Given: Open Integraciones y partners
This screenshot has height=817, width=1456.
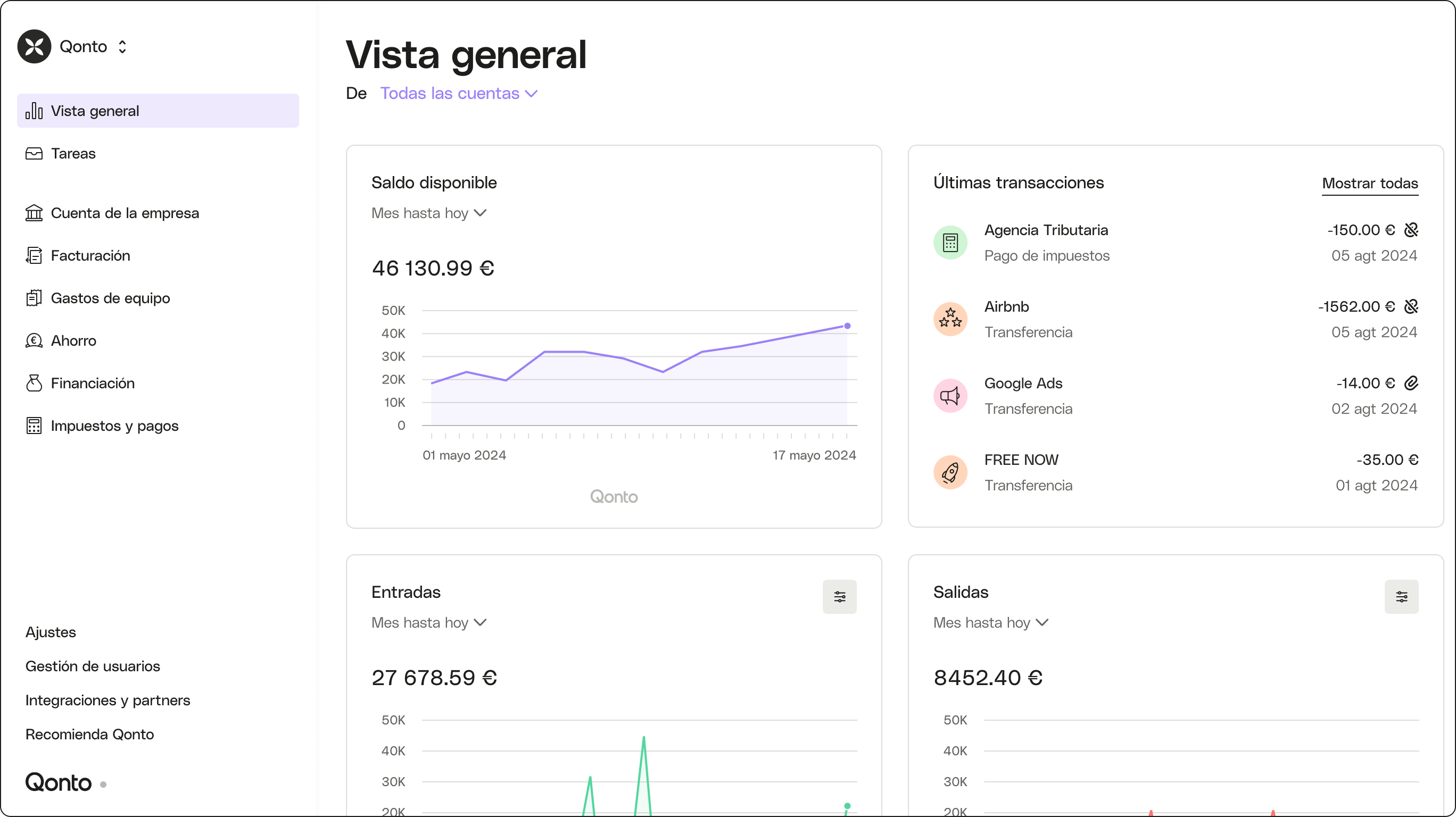Looking at the screenshot, I should [x=107, y=700].
